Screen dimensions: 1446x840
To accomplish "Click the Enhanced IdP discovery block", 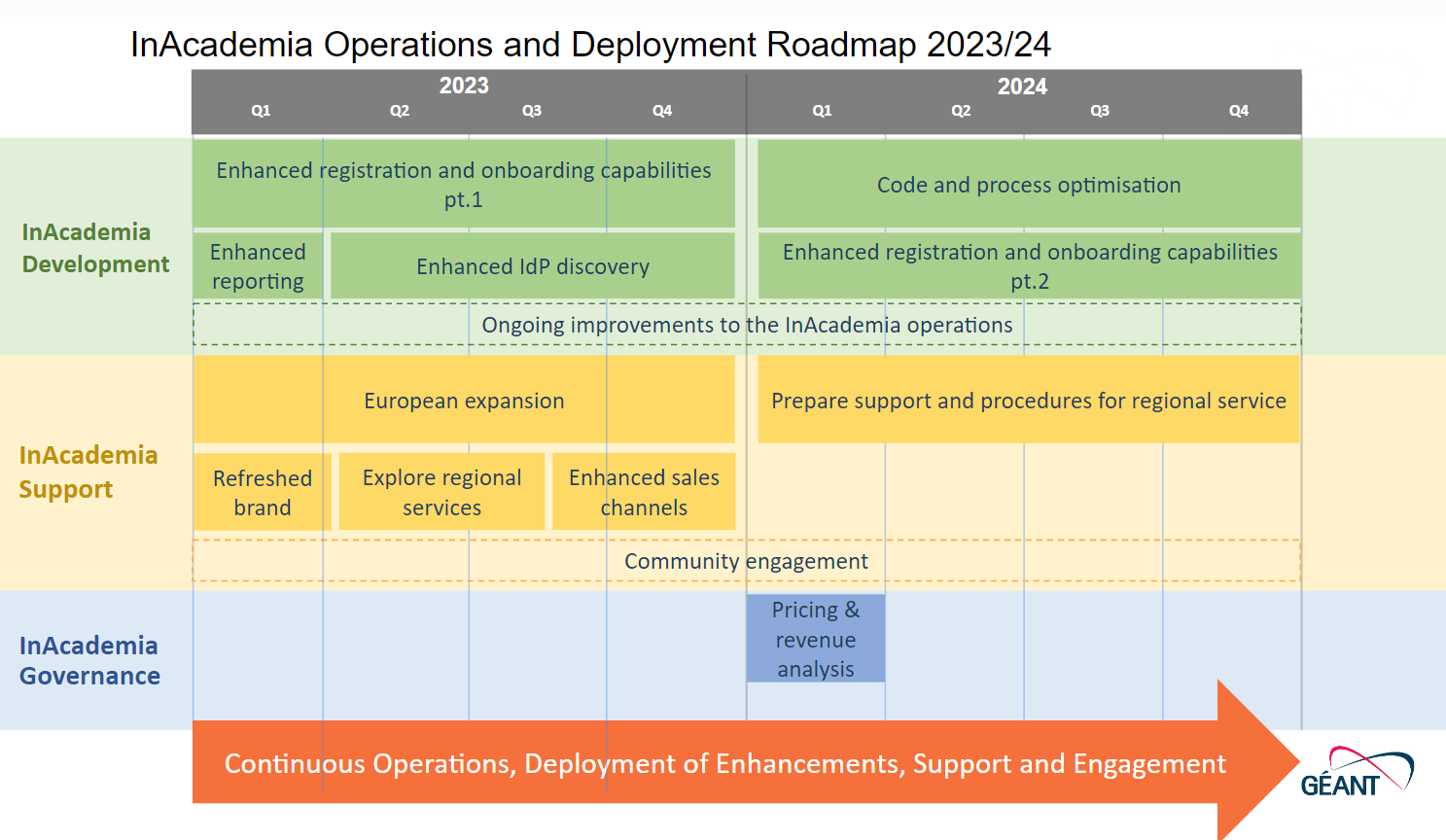I will coord(532,266).
